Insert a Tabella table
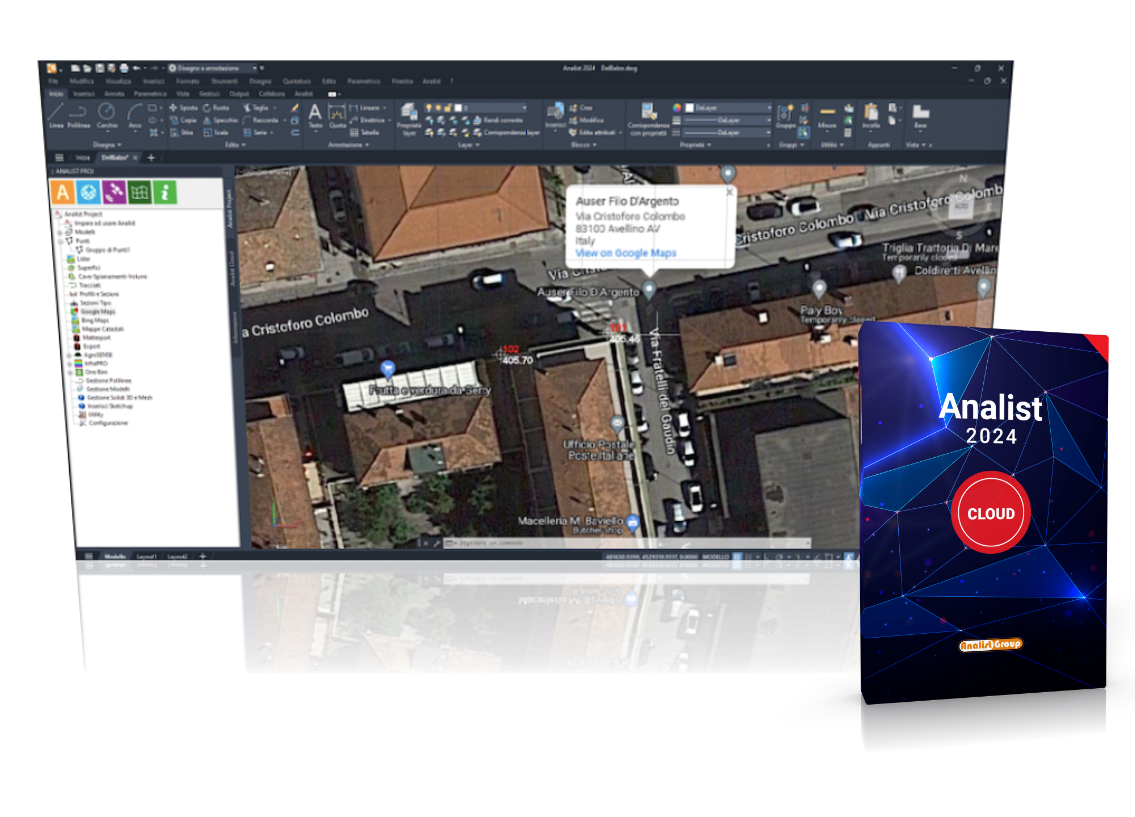 point(365,132)
